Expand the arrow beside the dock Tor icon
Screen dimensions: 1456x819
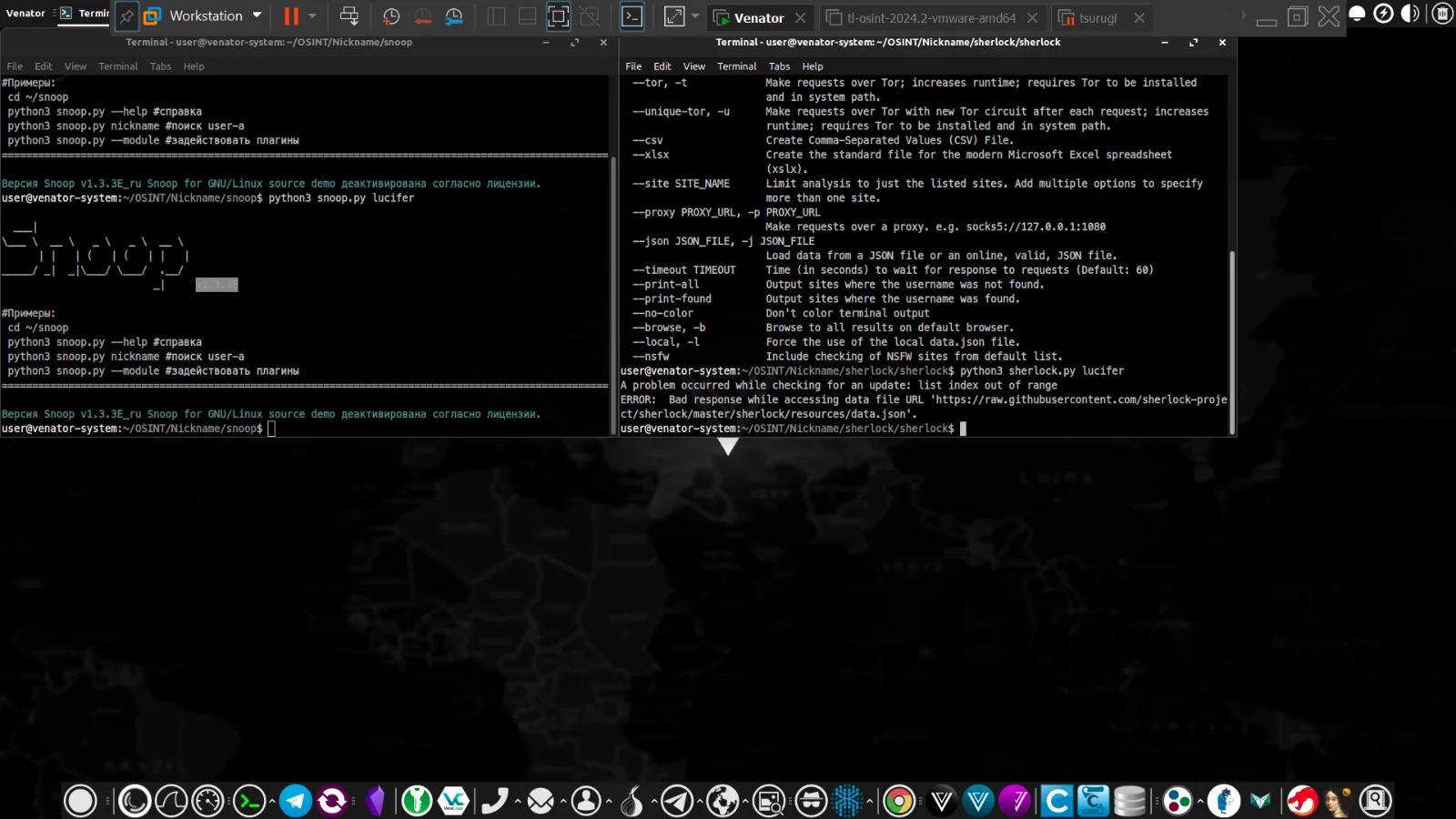(x=654, y=801)
